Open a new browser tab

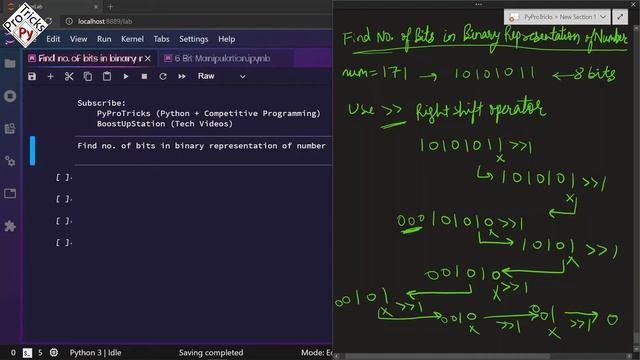pyautogui.click(x=110, y=7)
